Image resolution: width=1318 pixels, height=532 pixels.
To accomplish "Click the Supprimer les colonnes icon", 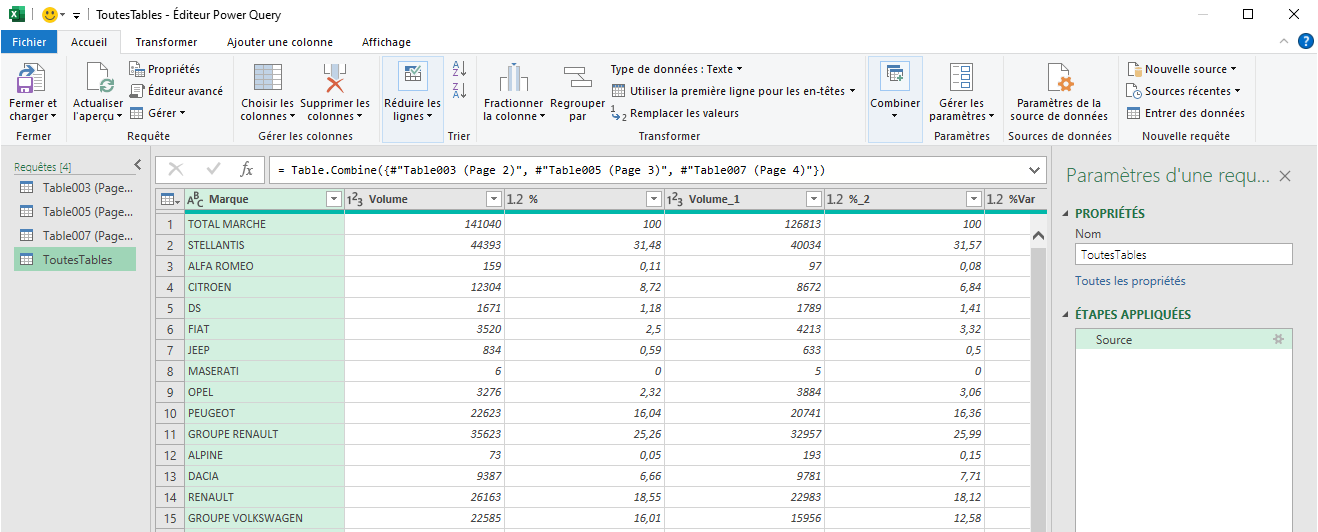I will click(x=334, y=78).
